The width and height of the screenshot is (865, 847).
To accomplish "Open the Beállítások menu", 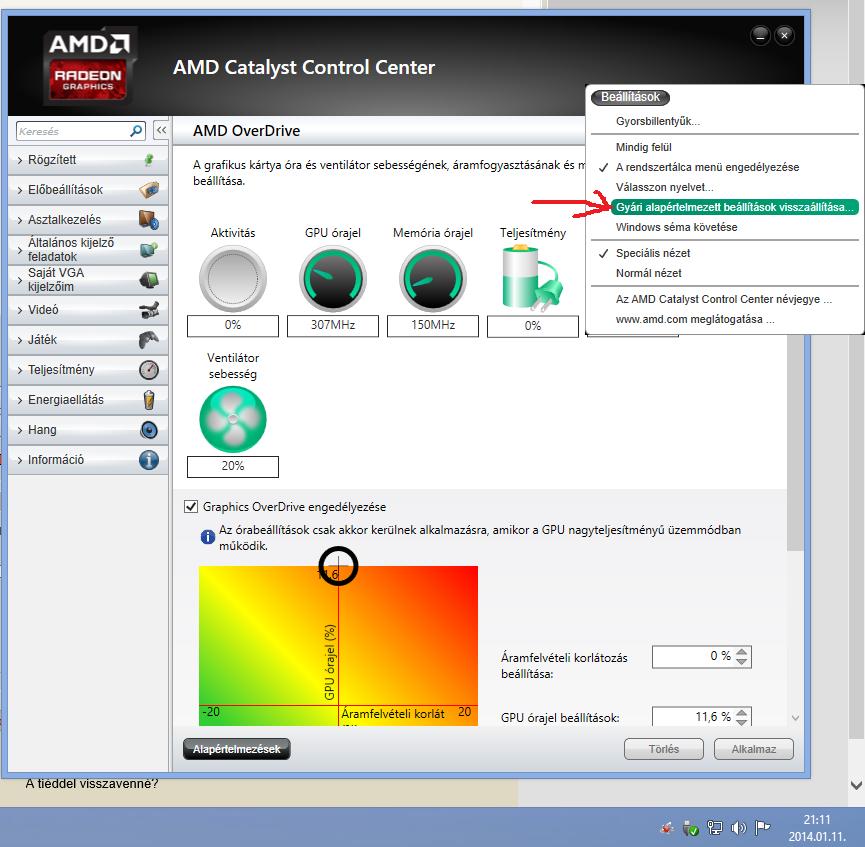I will click(630, 97).
